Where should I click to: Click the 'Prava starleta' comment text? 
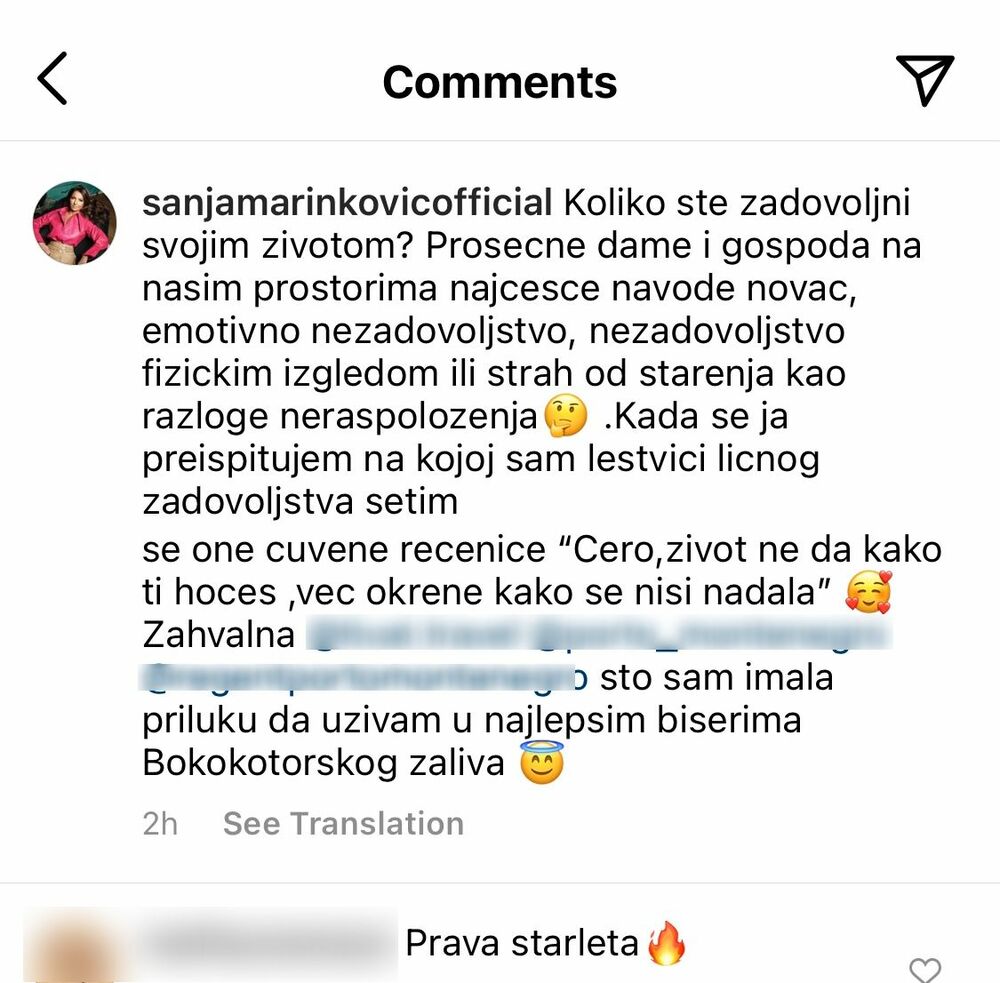(x=522, y=943)
